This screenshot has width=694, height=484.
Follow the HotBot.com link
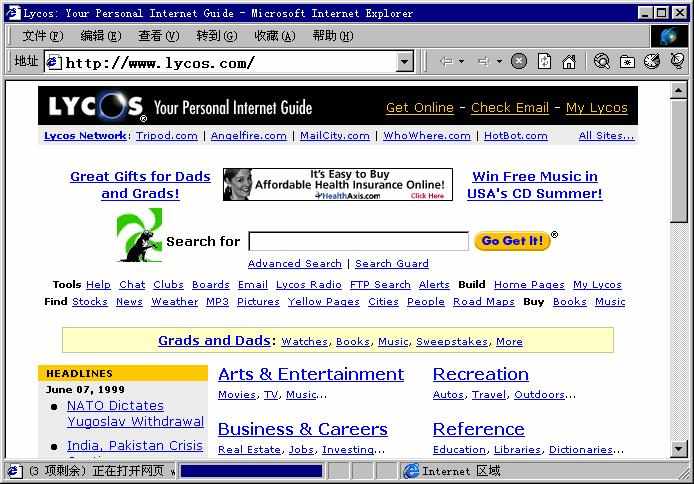pos(516,136)
